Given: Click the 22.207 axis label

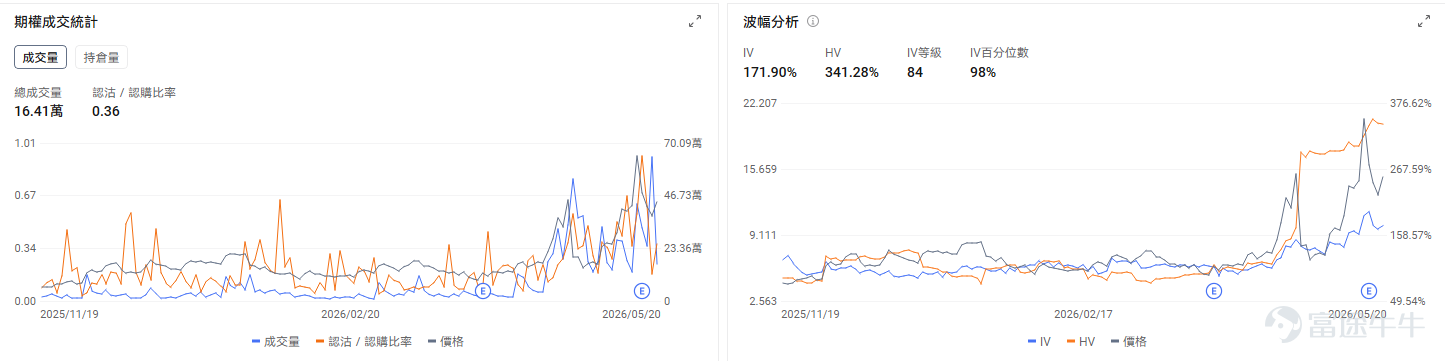Looking at the screenshot, I should [x=760, y=103].
